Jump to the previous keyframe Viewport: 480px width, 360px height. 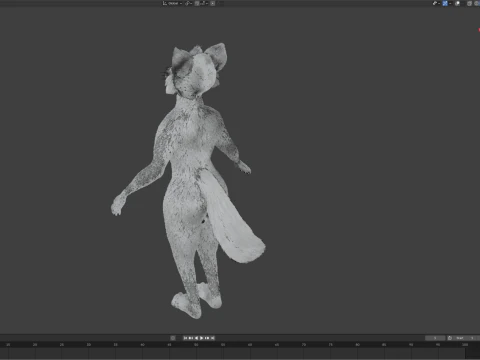(x=191, y=338)
